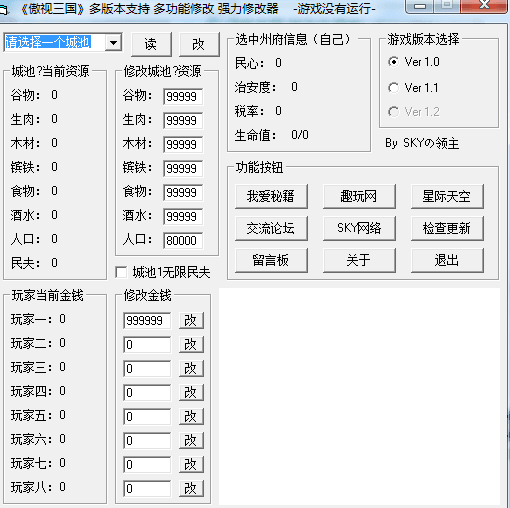Screen dimensions: 510x508
Task: Click the money input for 玩家八
Action: [x=147, y=489]
